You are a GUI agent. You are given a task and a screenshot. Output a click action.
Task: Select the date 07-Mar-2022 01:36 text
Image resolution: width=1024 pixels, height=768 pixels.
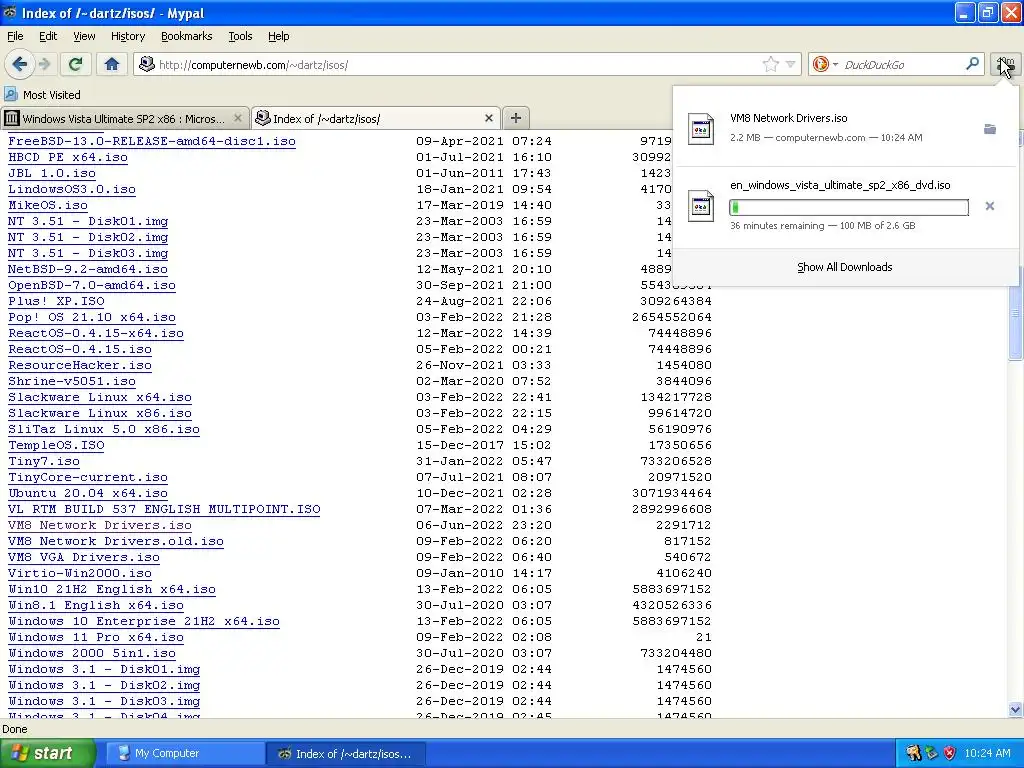pos(484,509)
